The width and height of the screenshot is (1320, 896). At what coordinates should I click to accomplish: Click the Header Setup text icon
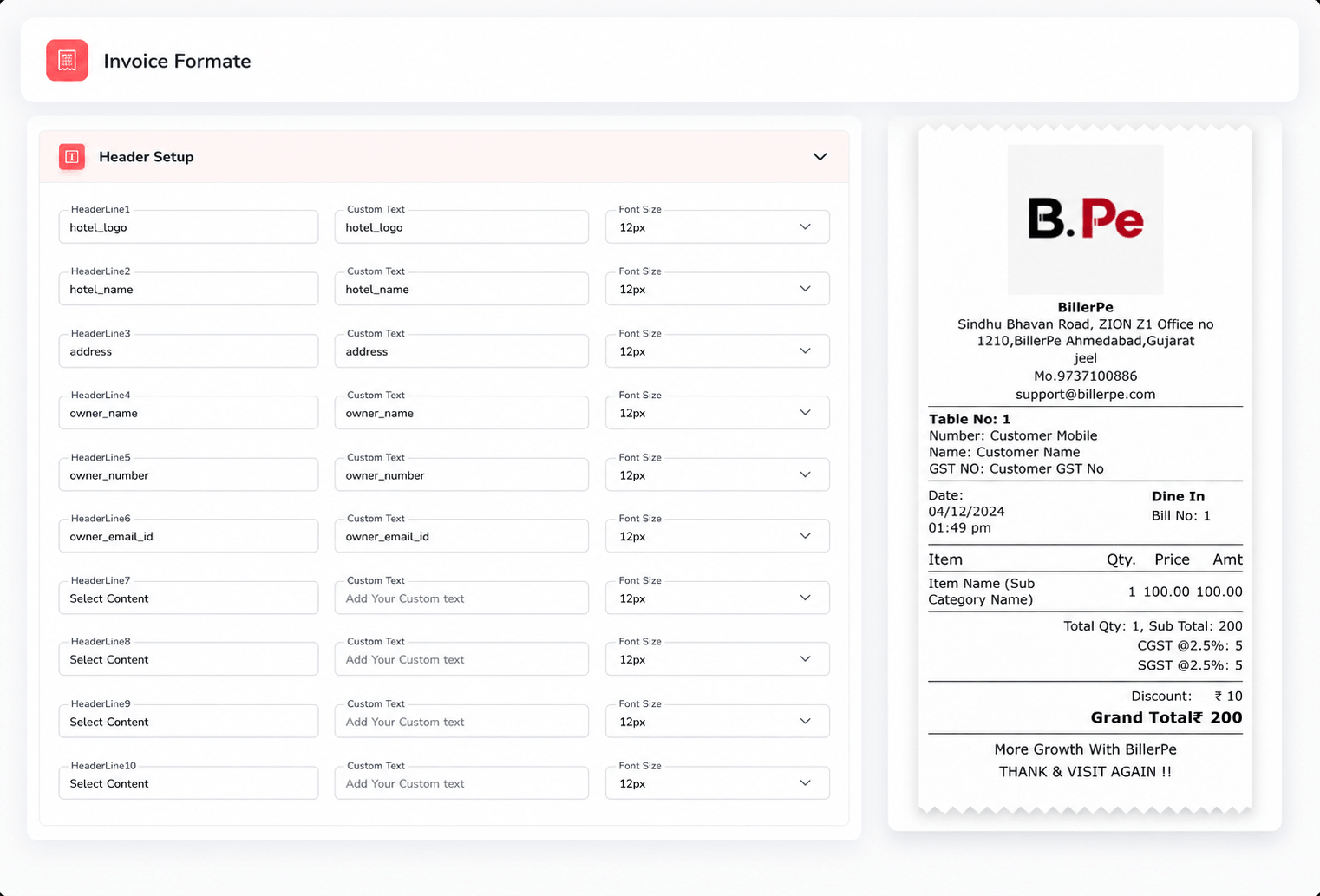[72, 157]
